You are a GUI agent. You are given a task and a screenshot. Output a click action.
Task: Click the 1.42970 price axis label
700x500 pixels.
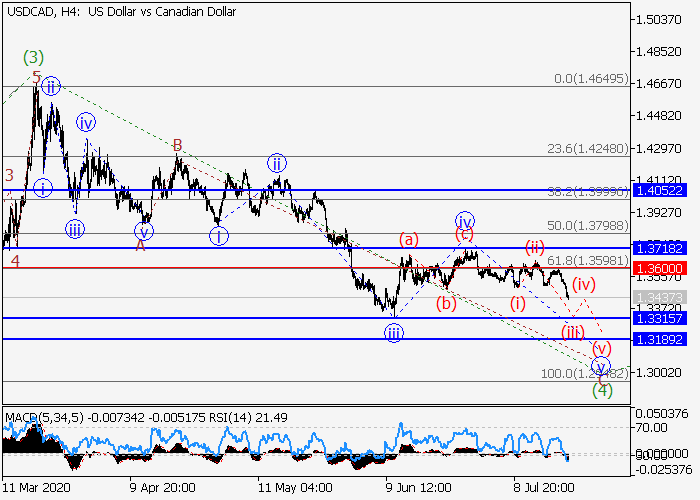(x=659, y=148)
